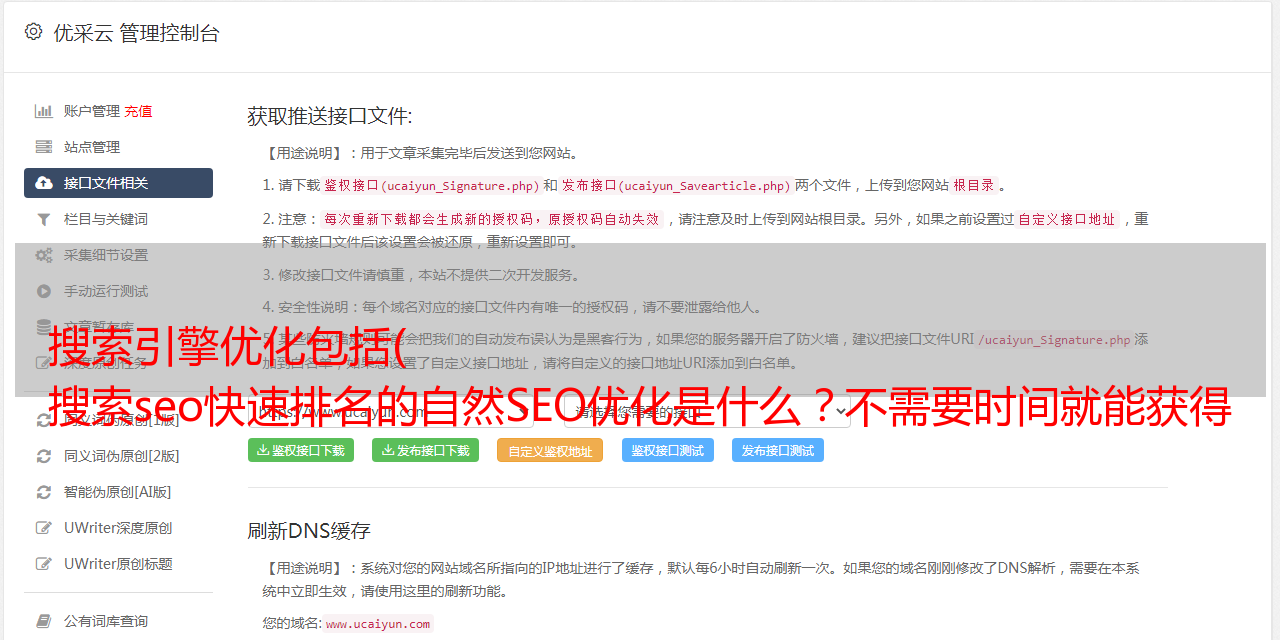This screenshot has height=640, width=1280.
Task: Click the highlighted 根目录 text
Action: pos(974,185)
